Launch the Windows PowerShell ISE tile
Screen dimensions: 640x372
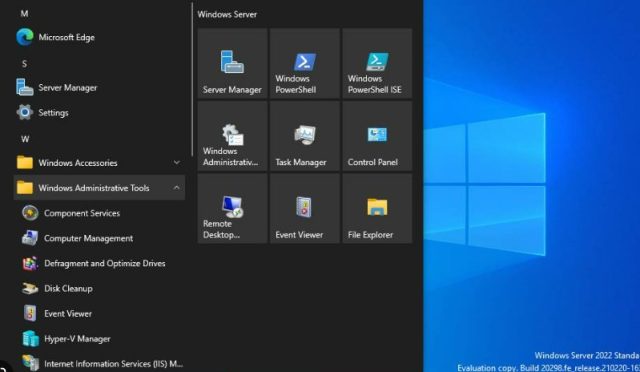click(377, 63)
